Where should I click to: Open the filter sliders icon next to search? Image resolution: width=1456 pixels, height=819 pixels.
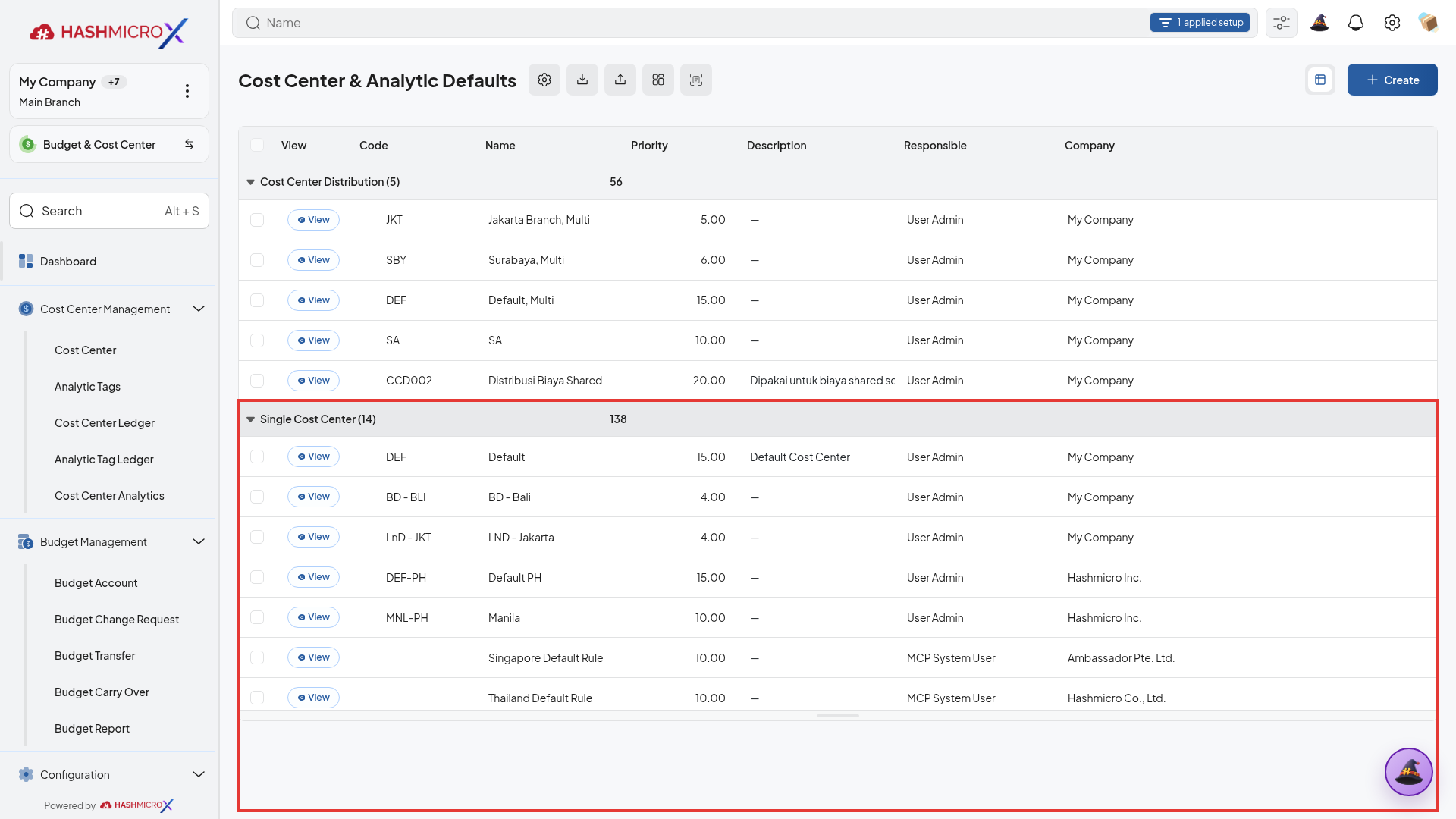coord(1282,23)
